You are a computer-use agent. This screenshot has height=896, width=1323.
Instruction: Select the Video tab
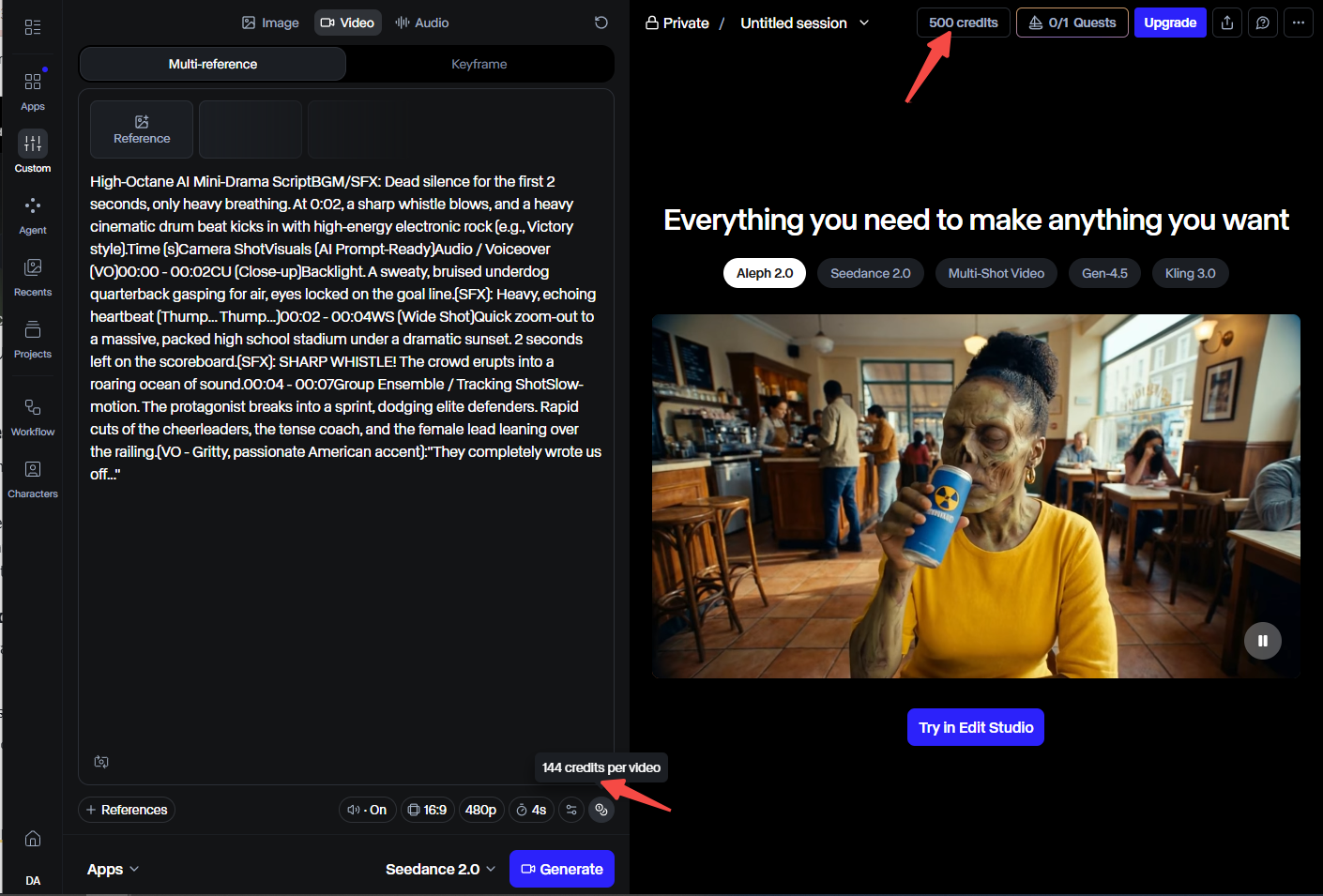[348, 23]
